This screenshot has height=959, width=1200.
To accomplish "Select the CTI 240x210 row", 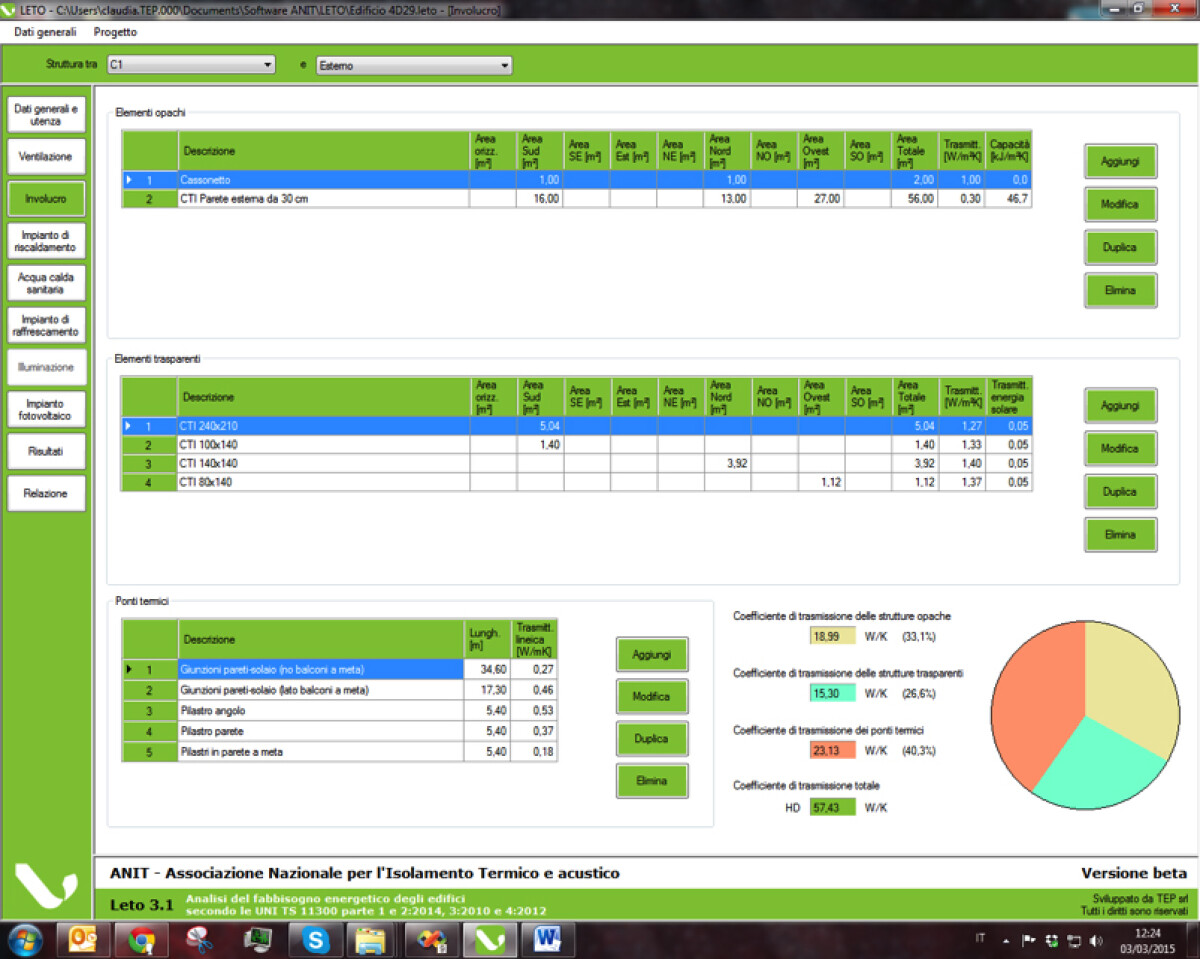I will pos(577,426).
